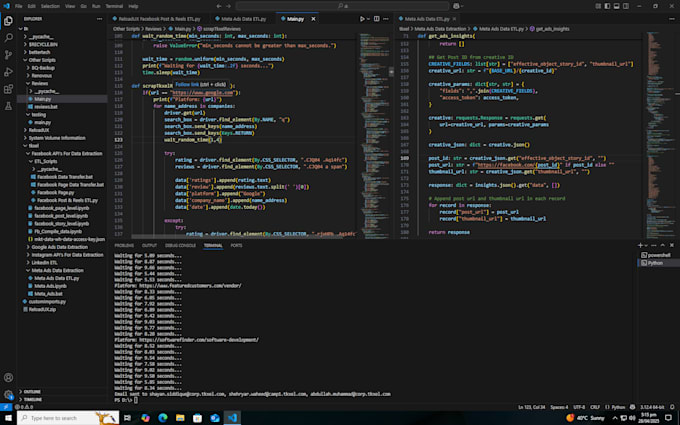
Task: Close the terminal panel
Action: 672,245
